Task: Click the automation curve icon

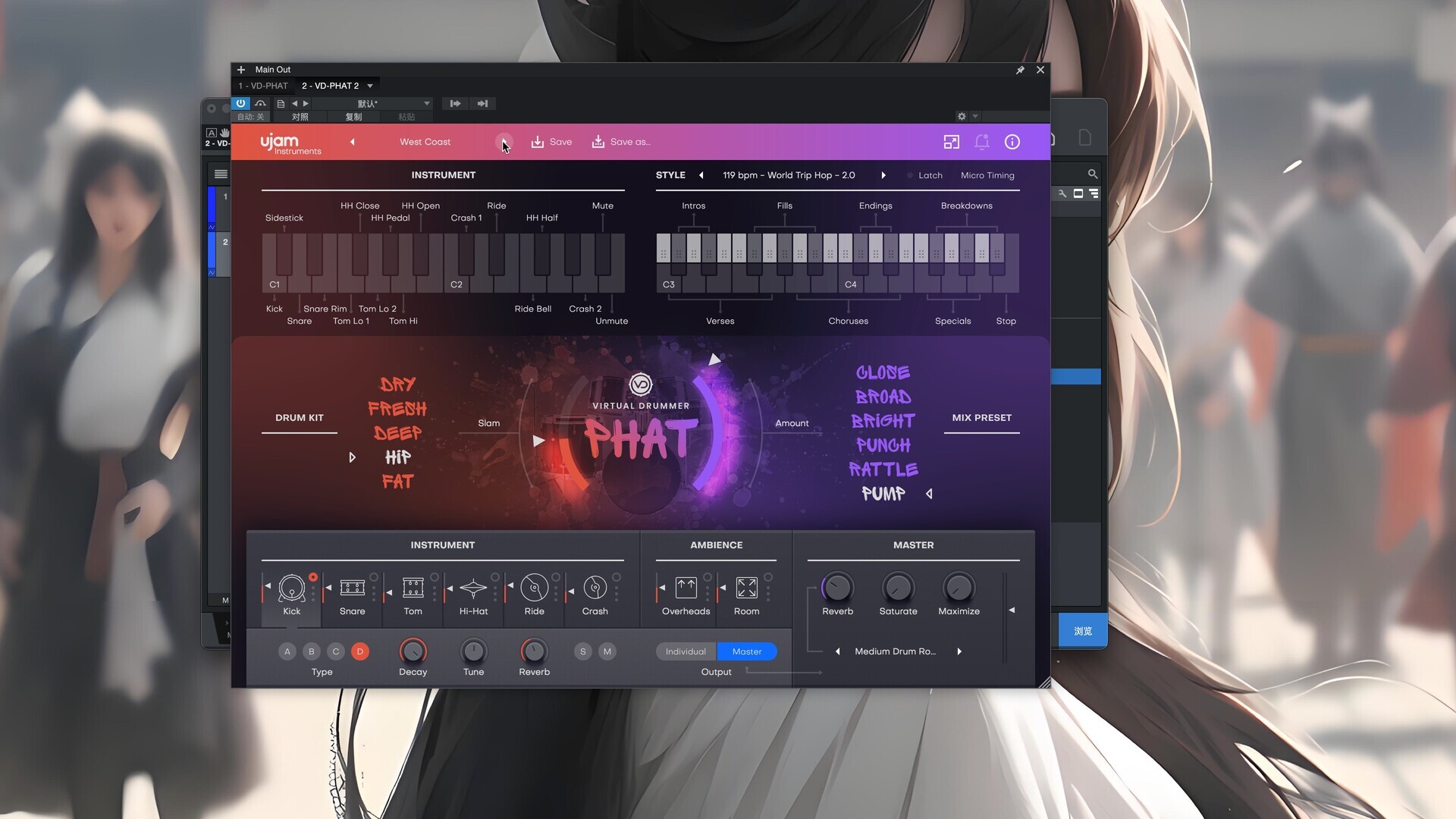Action: 260,104
